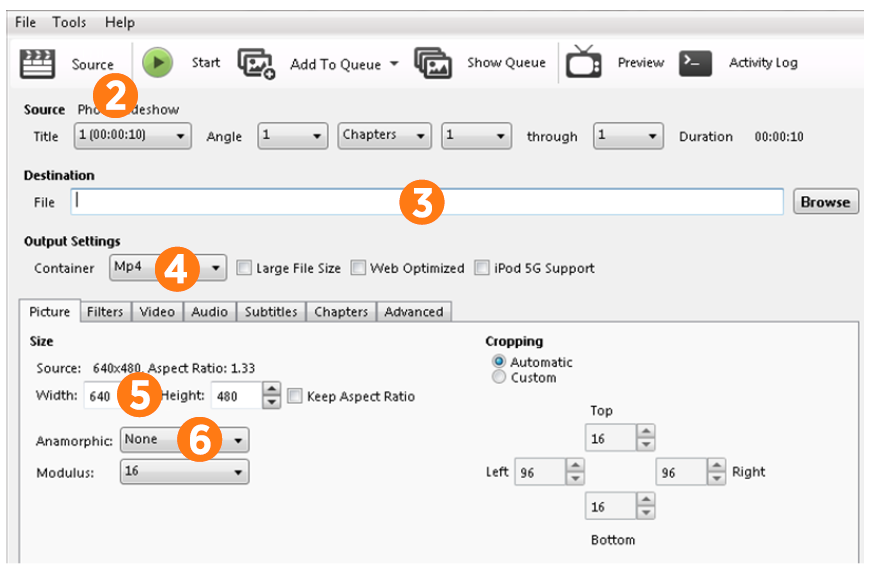Image resolution: width=871 pixels, height=571 pixels.
Task: Expand the Modulus dropdown
Action: click(x=185, y=472)
